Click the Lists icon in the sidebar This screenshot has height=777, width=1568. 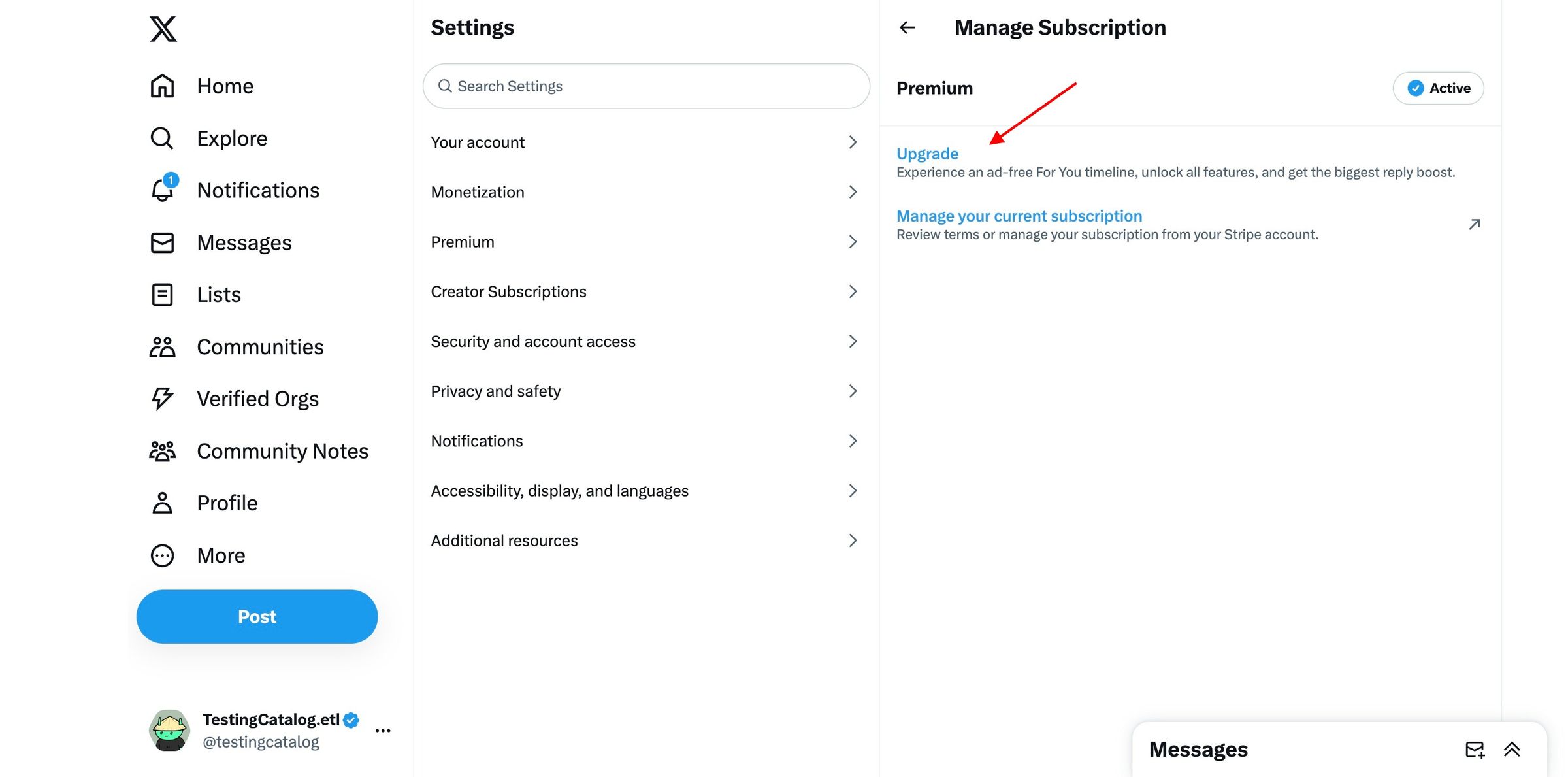(x=161, y=295)
